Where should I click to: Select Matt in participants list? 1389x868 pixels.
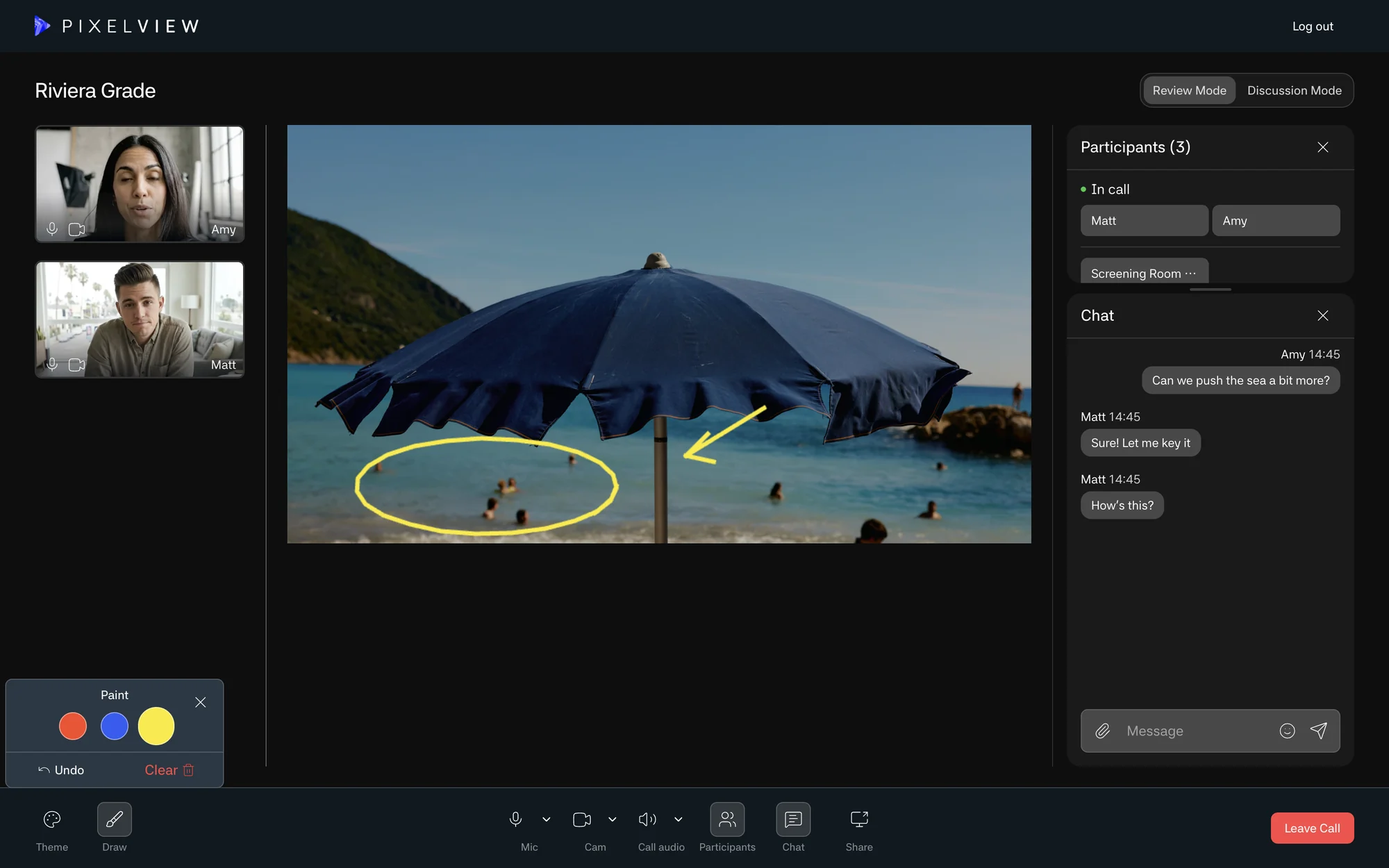click(x=1144, y=220)
